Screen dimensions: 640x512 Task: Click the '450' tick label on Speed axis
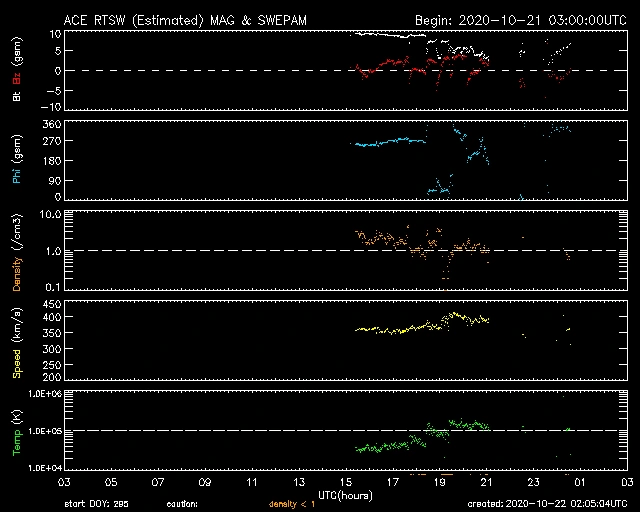tap(52, 305)
